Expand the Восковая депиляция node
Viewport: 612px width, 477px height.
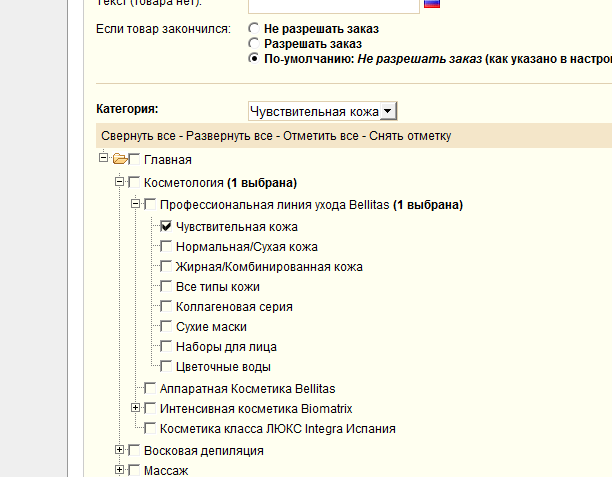(x=120, y=450)
